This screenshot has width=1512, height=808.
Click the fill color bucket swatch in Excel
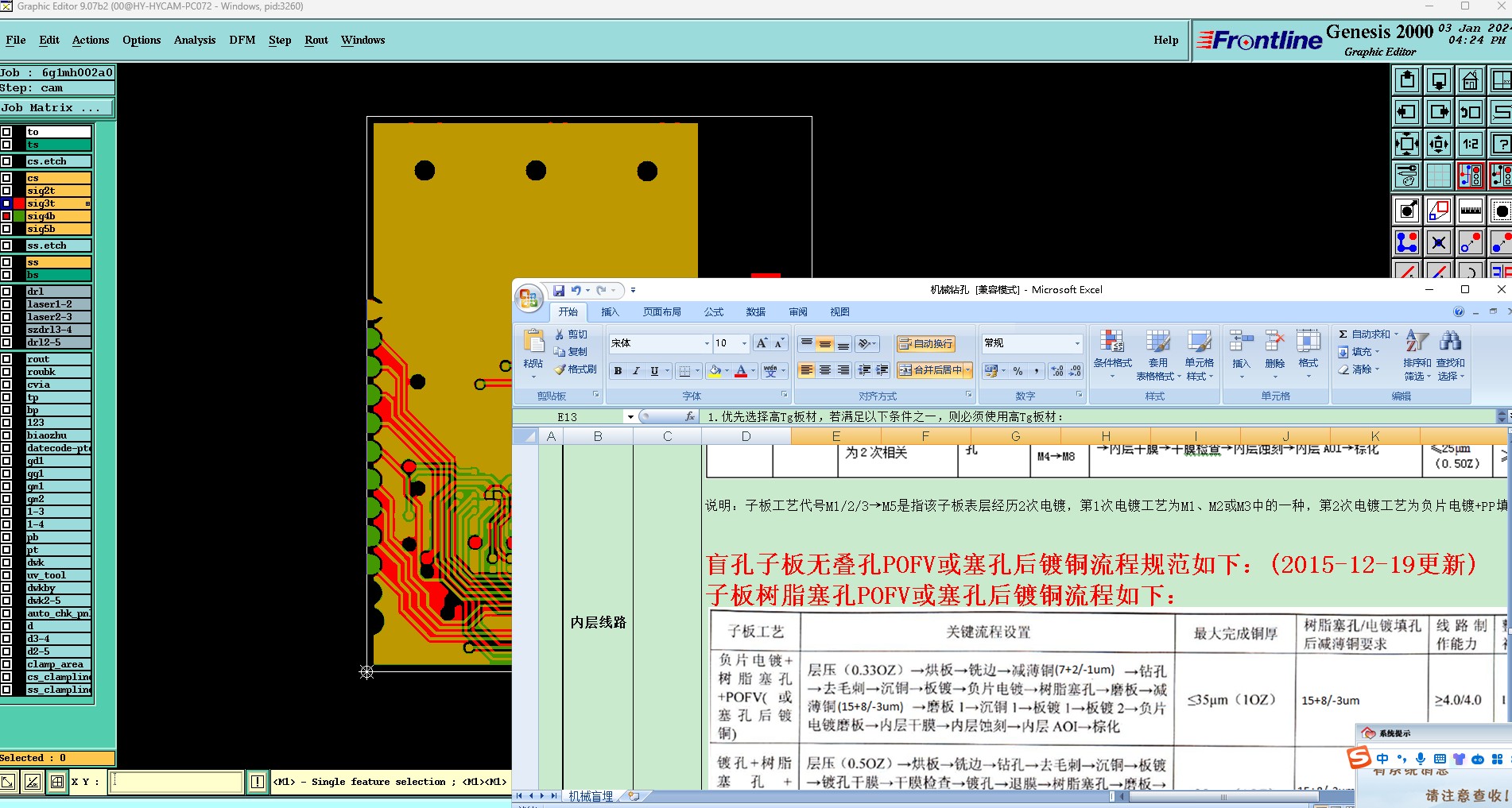pos(715,371)
